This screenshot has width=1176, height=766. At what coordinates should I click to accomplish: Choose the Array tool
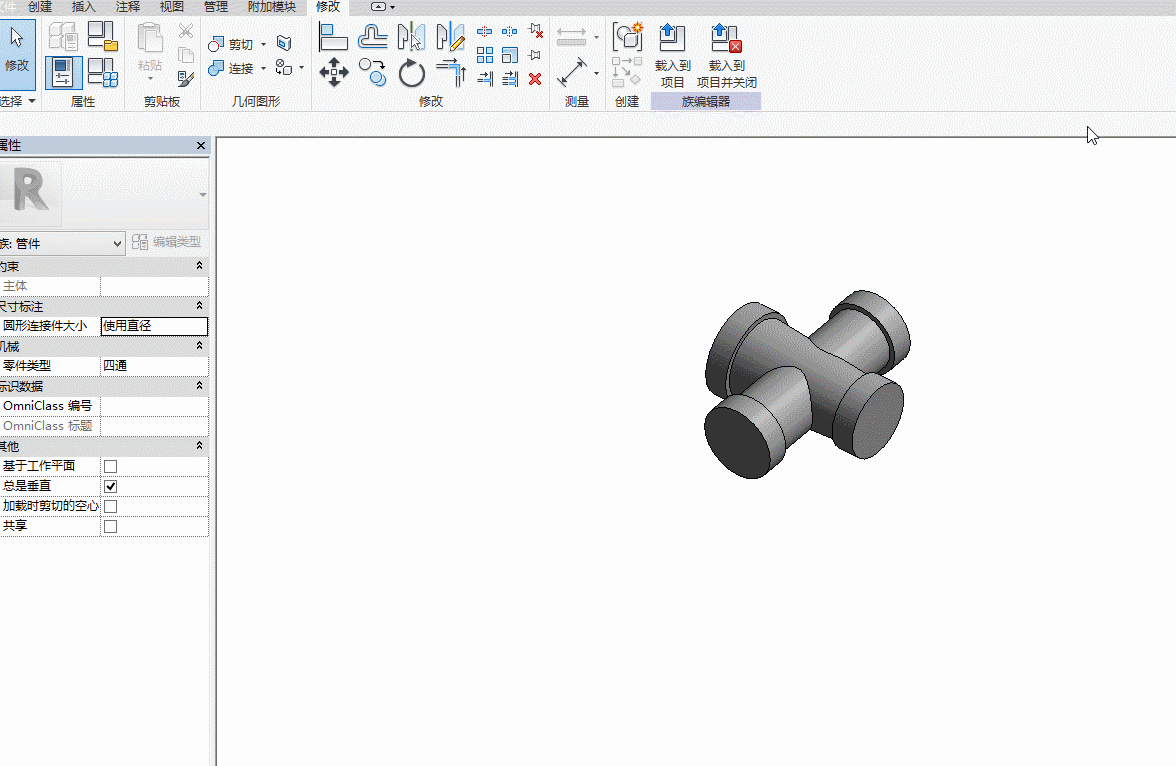[485, 55]
